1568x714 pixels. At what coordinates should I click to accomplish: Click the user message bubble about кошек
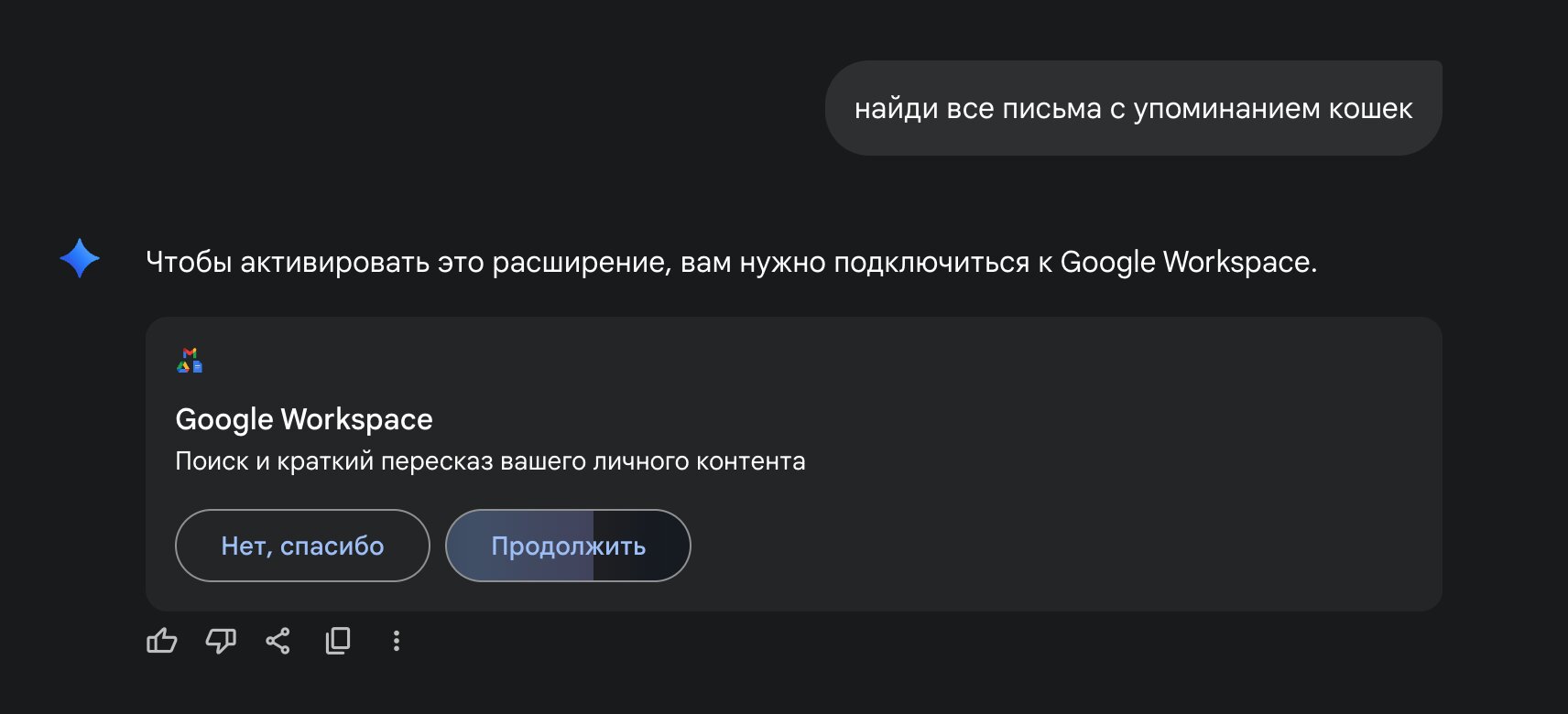click(x=1133, y=108)
